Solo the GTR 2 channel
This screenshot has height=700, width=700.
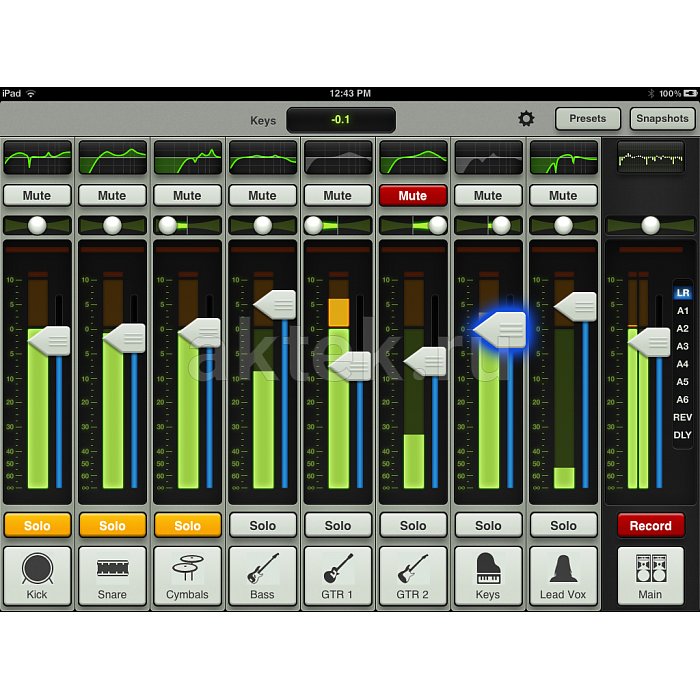[x=413, y=525]
